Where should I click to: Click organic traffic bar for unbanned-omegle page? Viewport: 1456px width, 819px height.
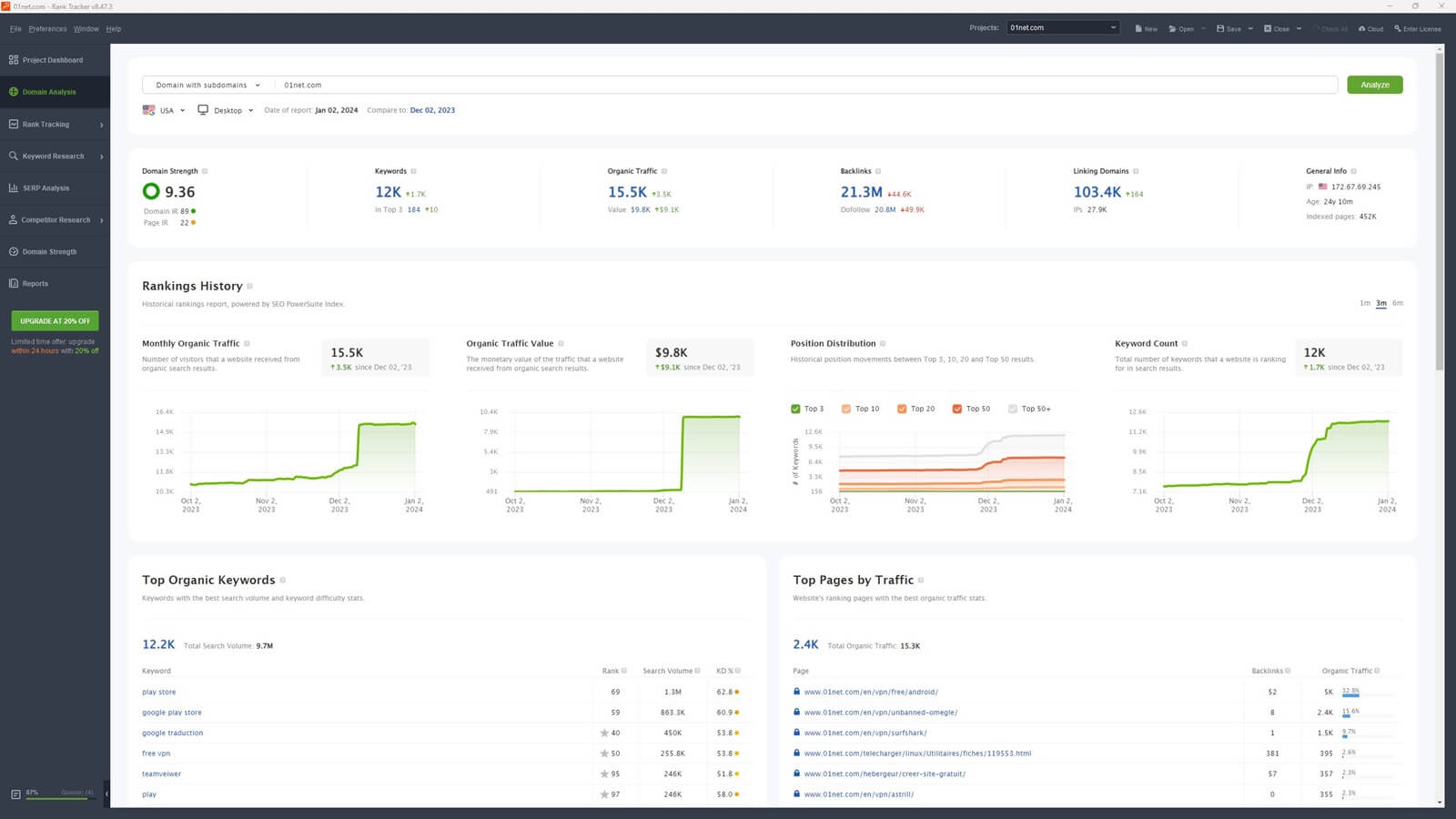tap(1368, 716)
